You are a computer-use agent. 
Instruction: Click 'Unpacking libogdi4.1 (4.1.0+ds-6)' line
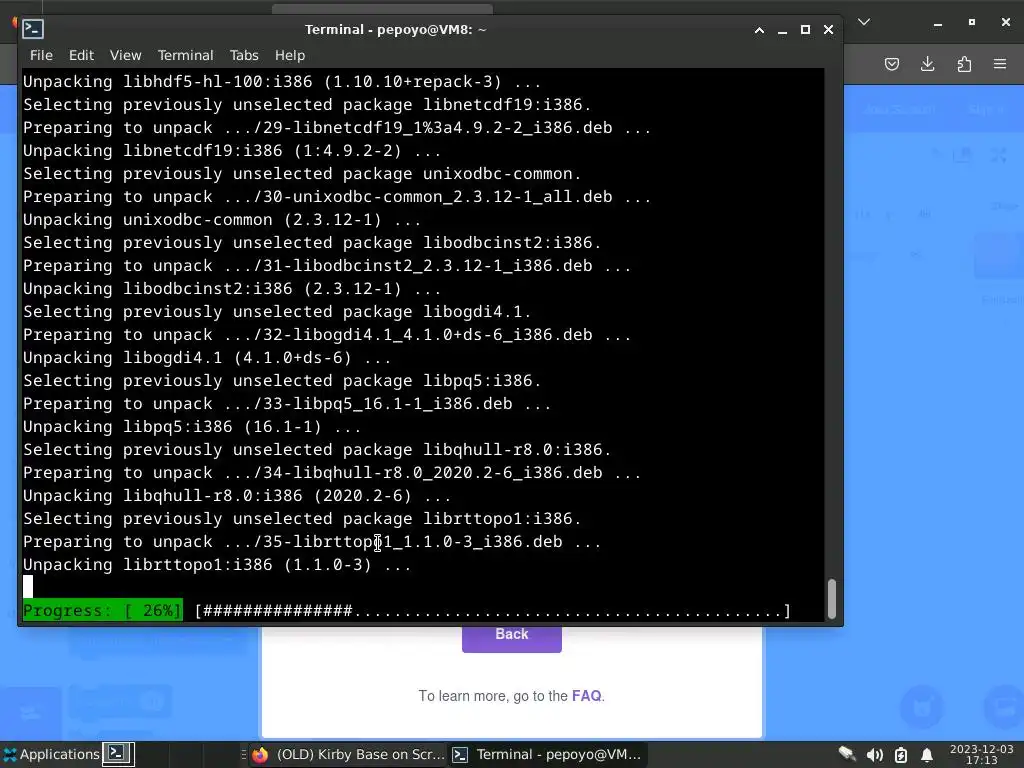pyautogui.click(x=207, y=359)
